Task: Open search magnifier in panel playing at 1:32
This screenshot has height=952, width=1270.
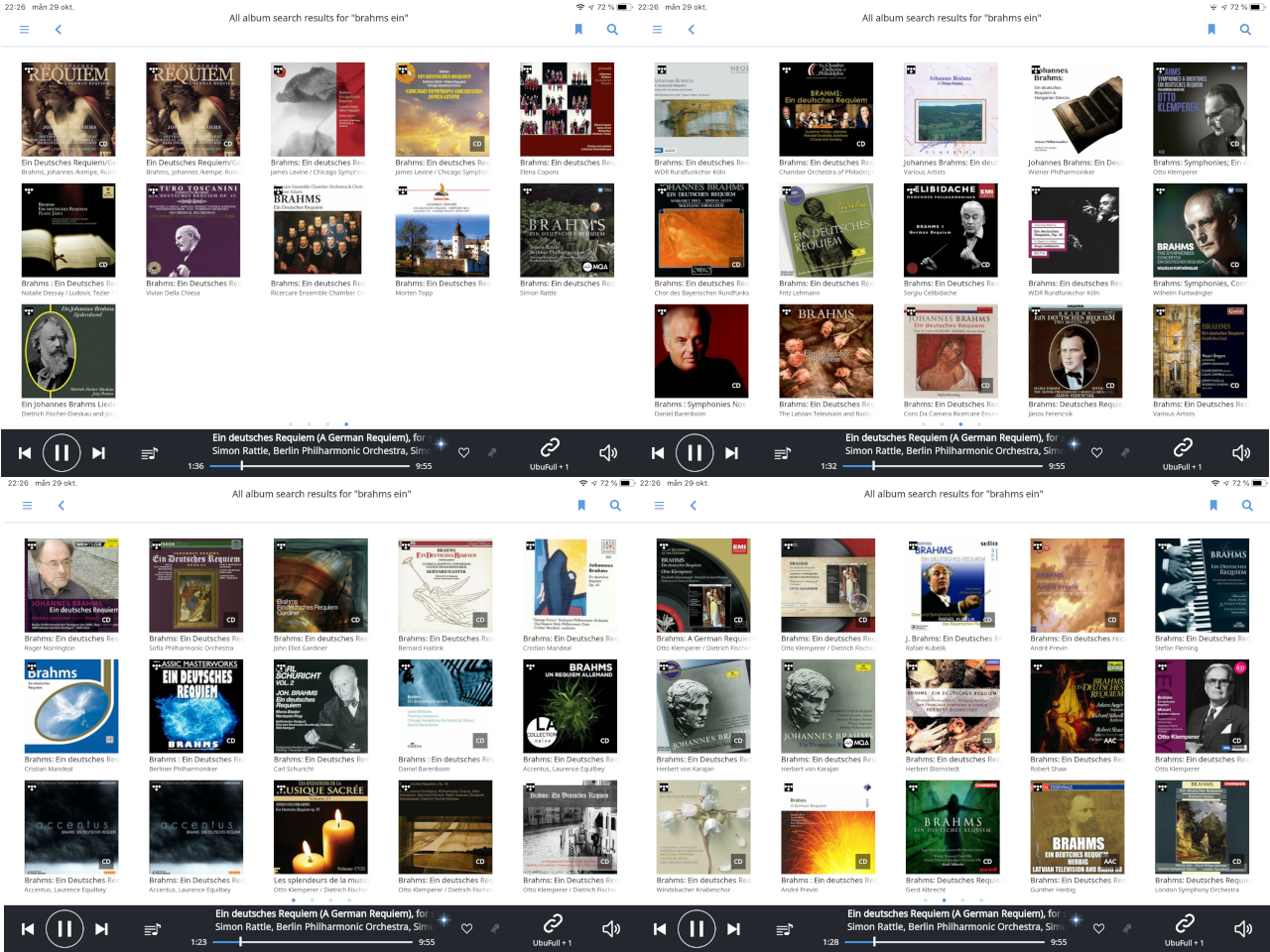Action: pos(1245,30)
